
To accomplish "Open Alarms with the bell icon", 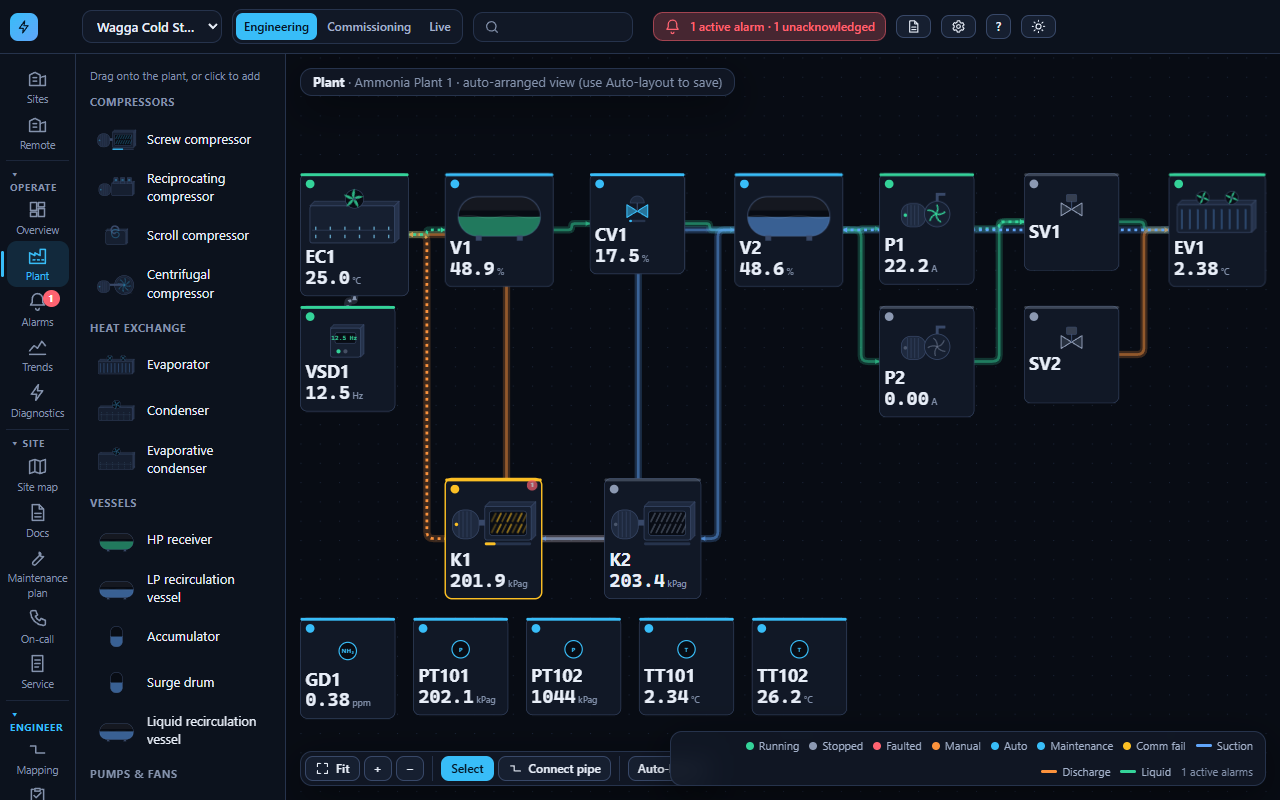I will [x=37, y=310].
